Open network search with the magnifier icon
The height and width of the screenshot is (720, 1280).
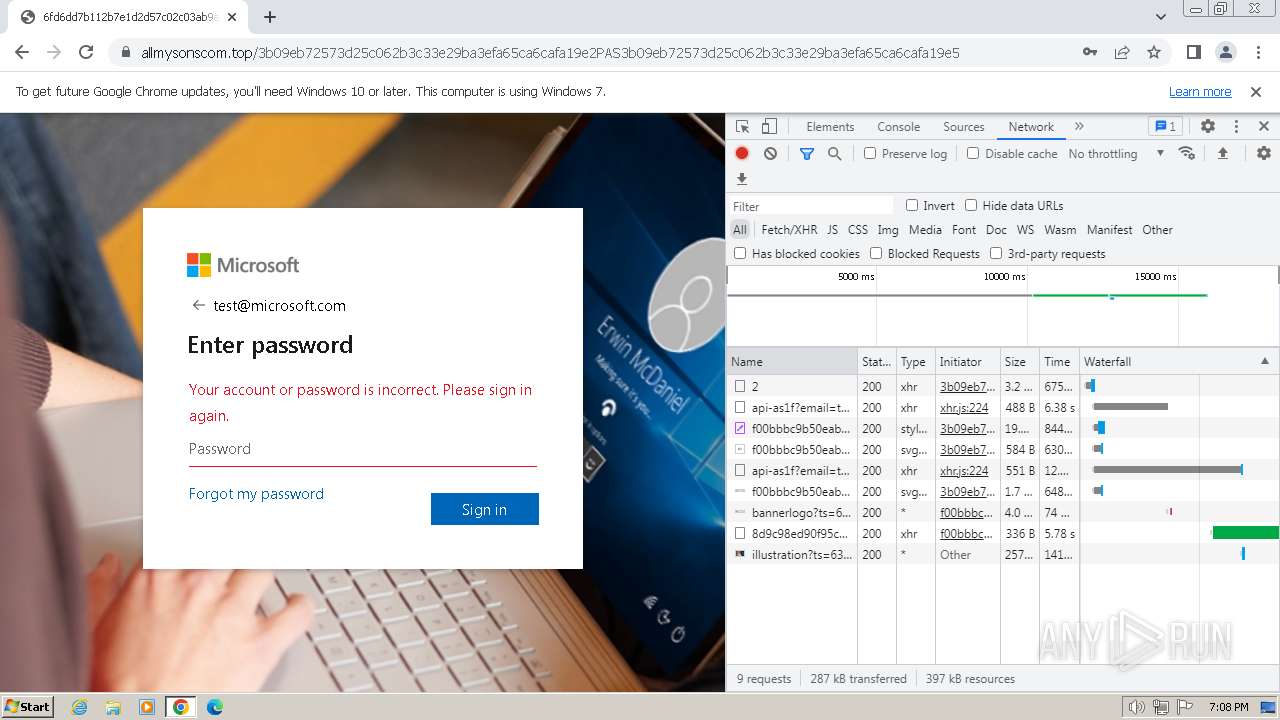click(x=834, y=153)
